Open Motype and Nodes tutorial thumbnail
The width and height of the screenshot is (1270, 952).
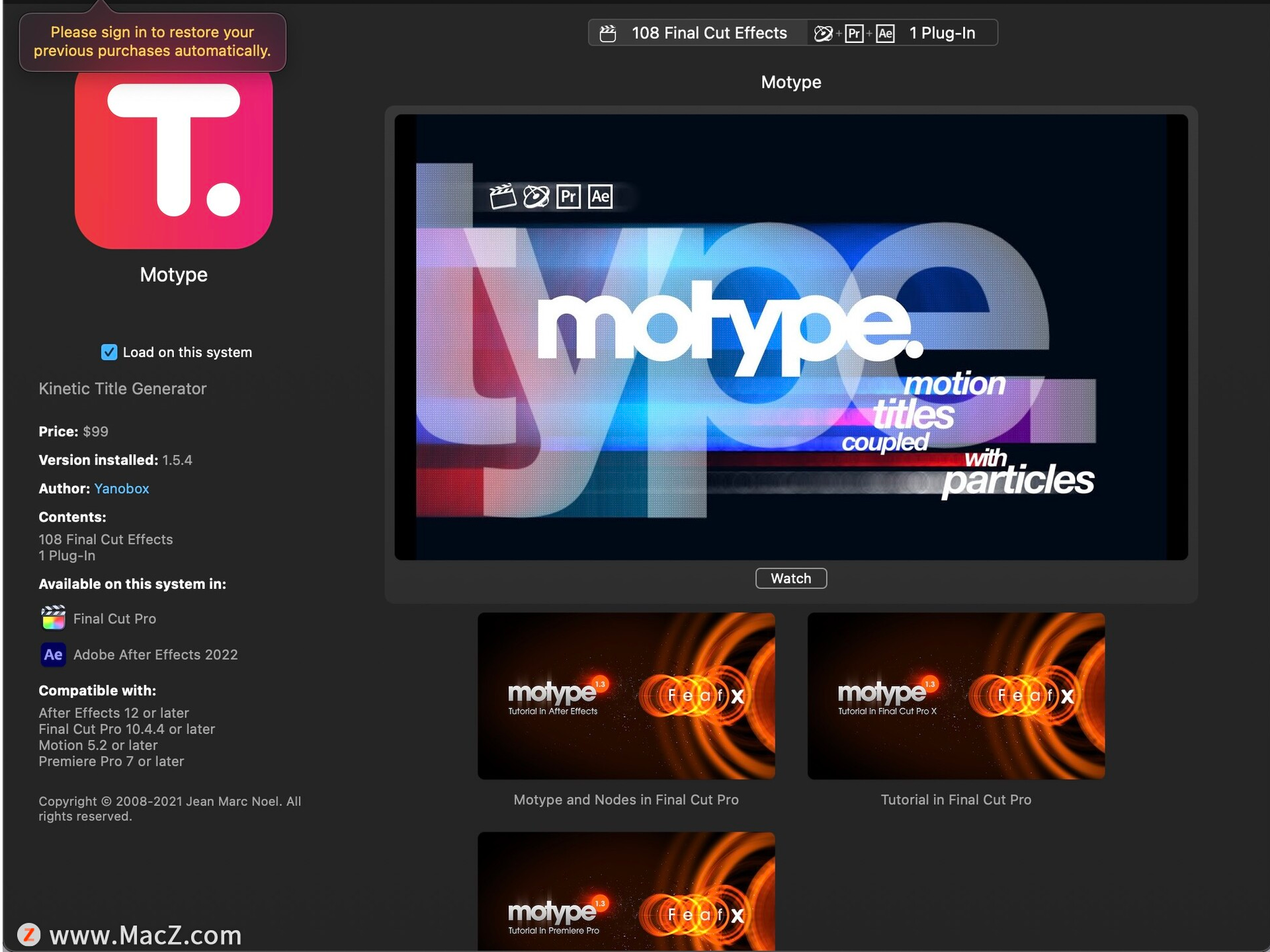[x=626, y=695]
